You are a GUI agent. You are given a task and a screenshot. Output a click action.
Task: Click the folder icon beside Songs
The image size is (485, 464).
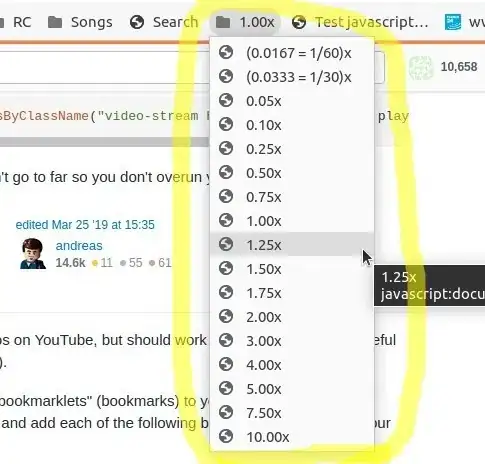coord(55,22)
